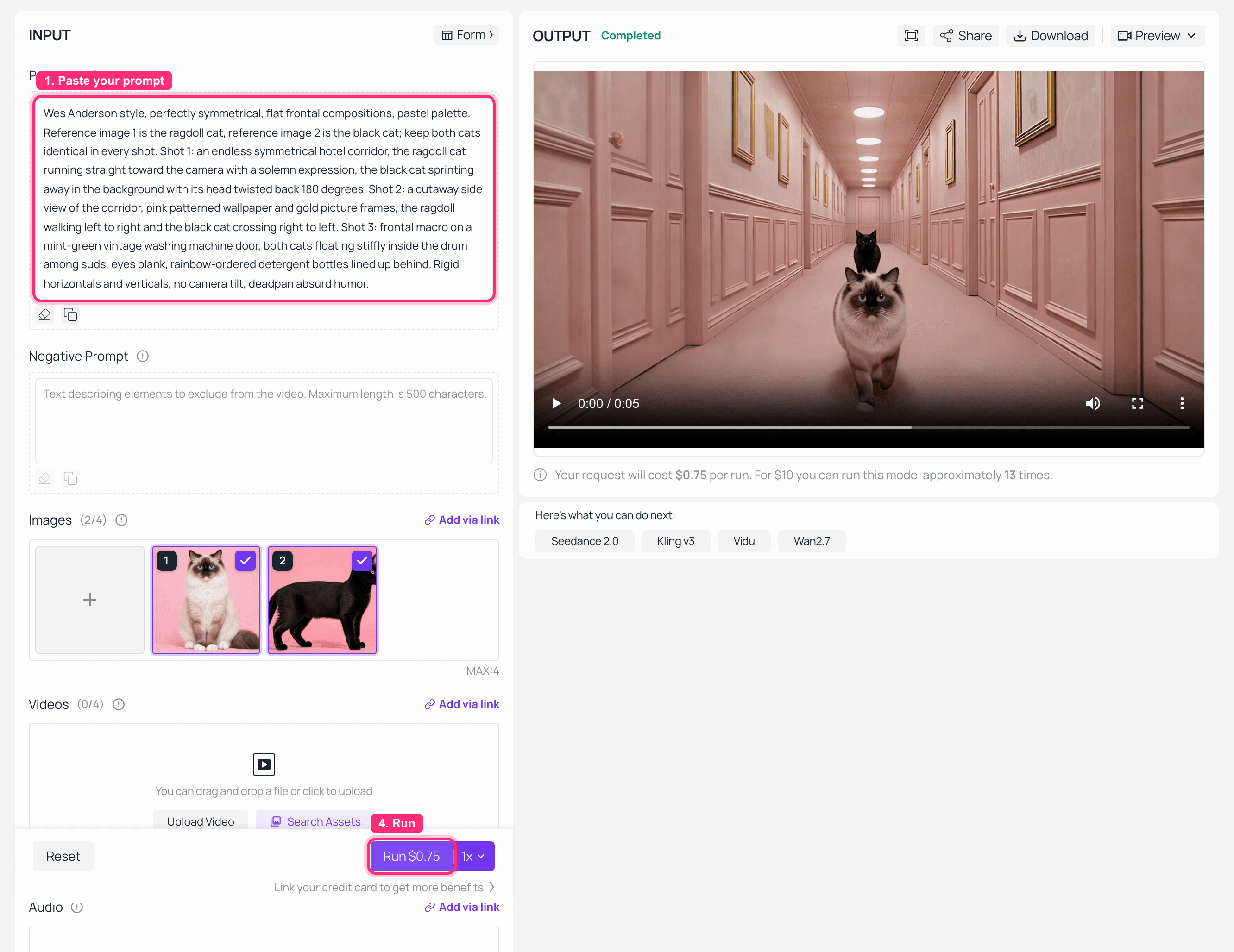1234x952 pixels.
Task: Expand the Preview dropdown
Action: (x=1157, y=36)
